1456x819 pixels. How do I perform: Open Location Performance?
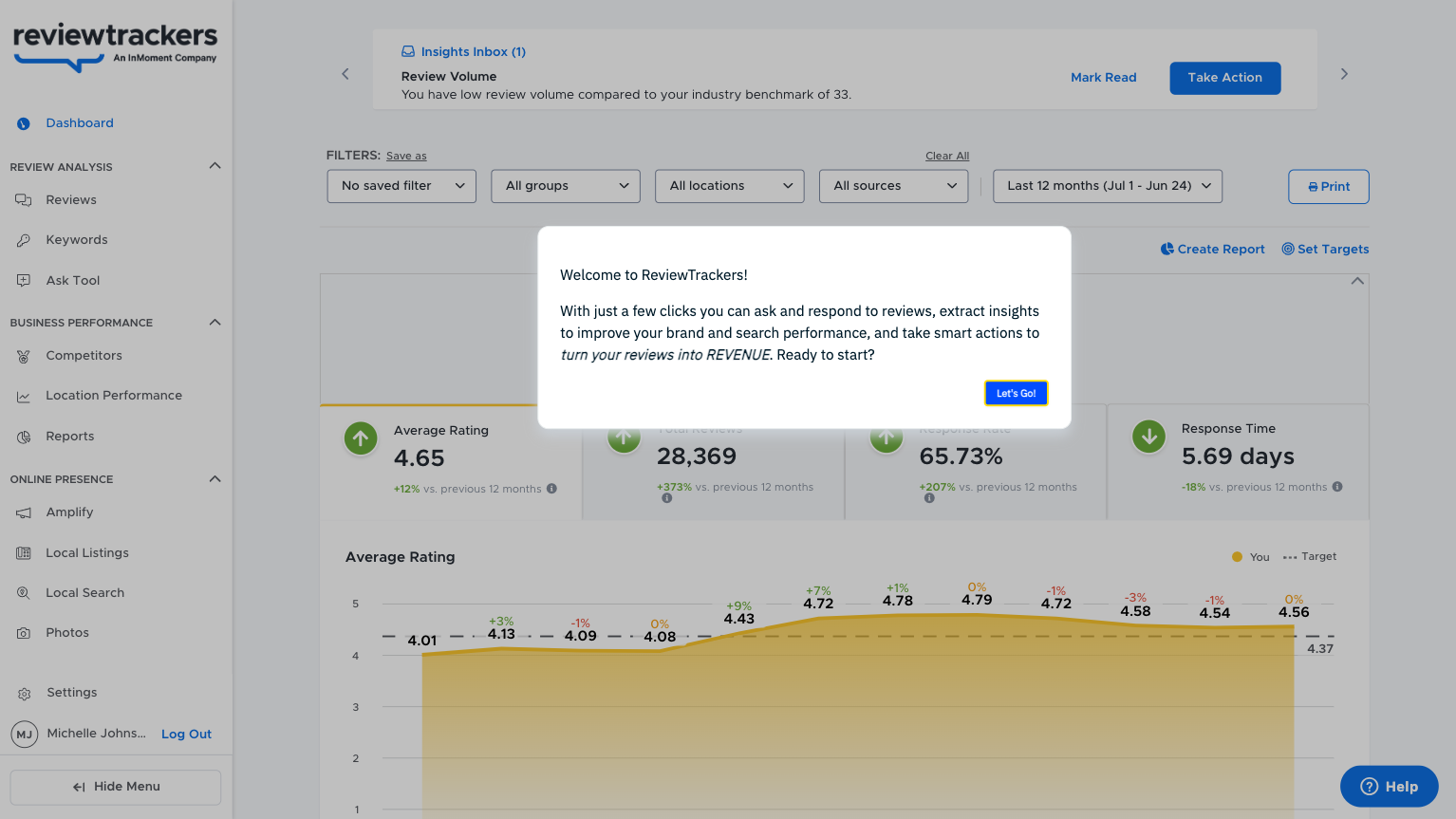[114, 395]
